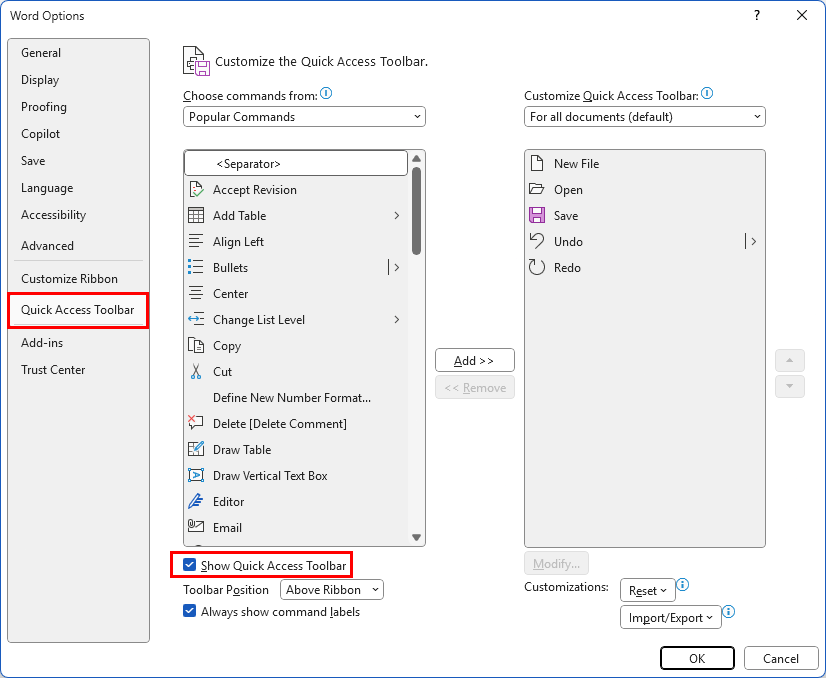The width and height of the screenshot is (826, 678).
Task: Click the Open folder icon in toolbar list
Action: click(537, 189)
